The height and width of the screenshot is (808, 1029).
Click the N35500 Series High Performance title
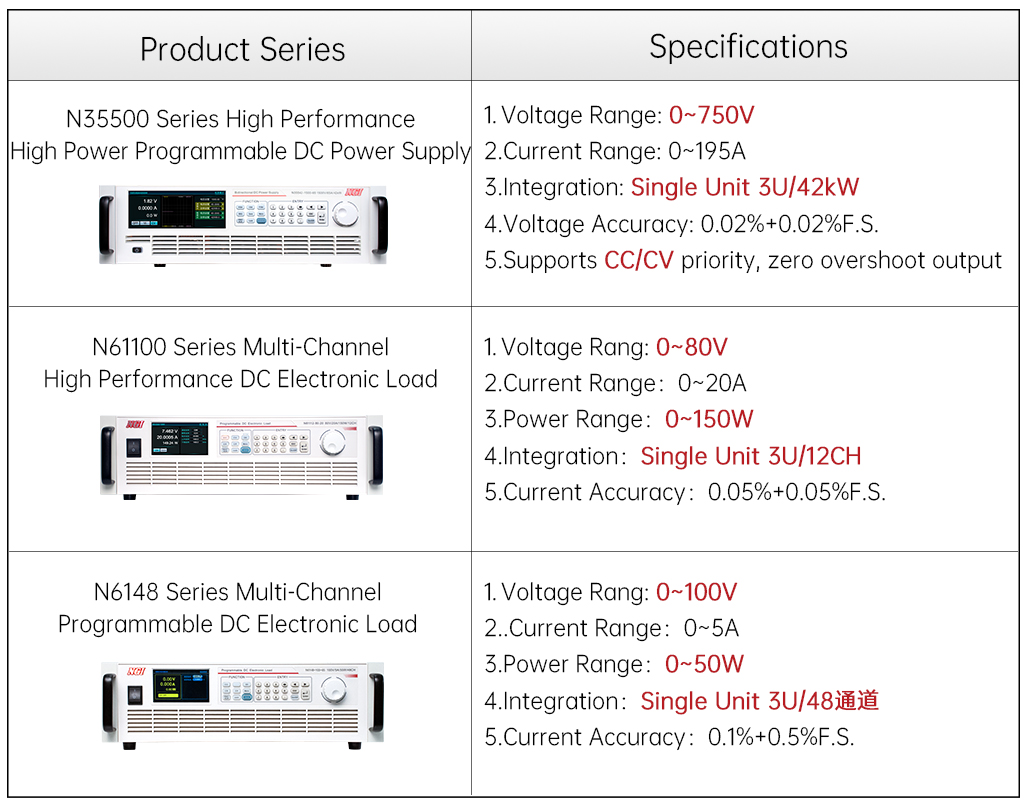pos(240,119)
